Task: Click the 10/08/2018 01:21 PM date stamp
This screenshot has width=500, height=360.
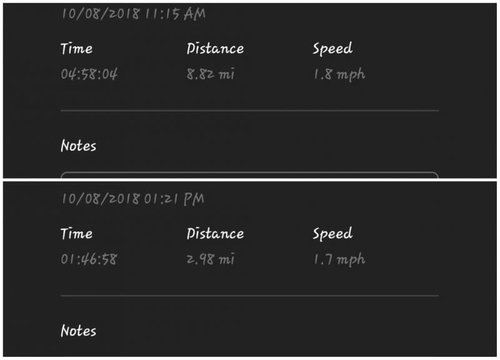Action: [133, 199]
